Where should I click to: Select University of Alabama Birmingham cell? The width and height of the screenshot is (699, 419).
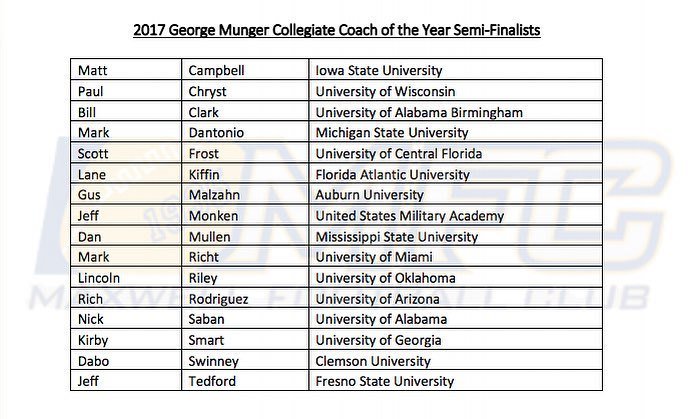456,111
